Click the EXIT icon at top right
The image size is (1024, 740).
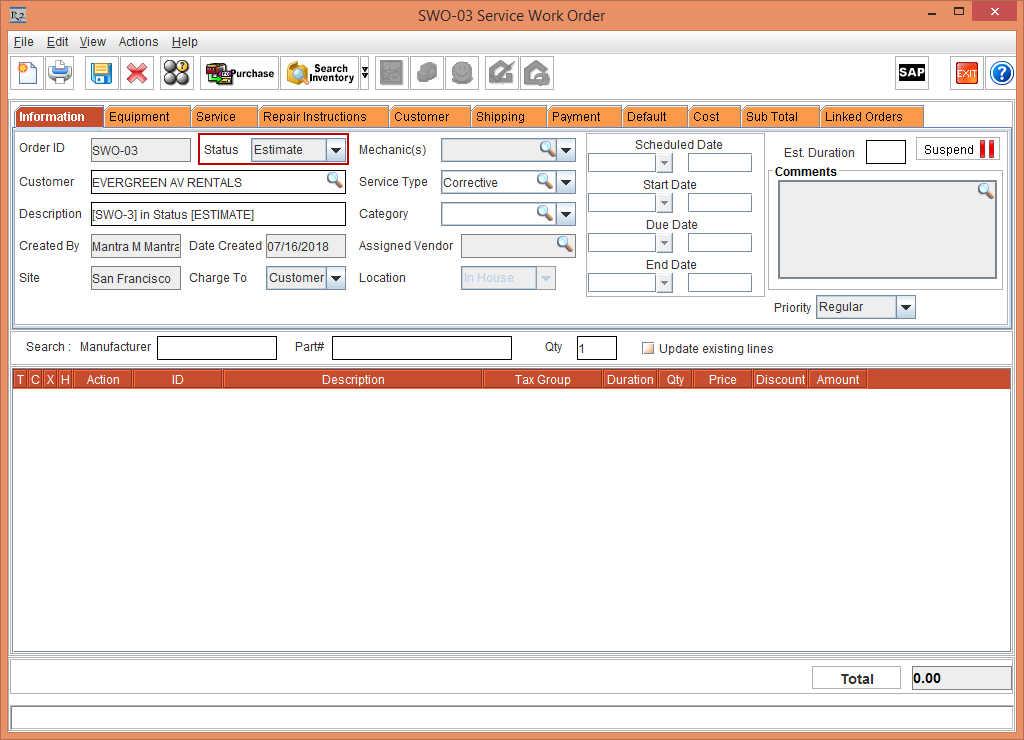click(966, 72)
